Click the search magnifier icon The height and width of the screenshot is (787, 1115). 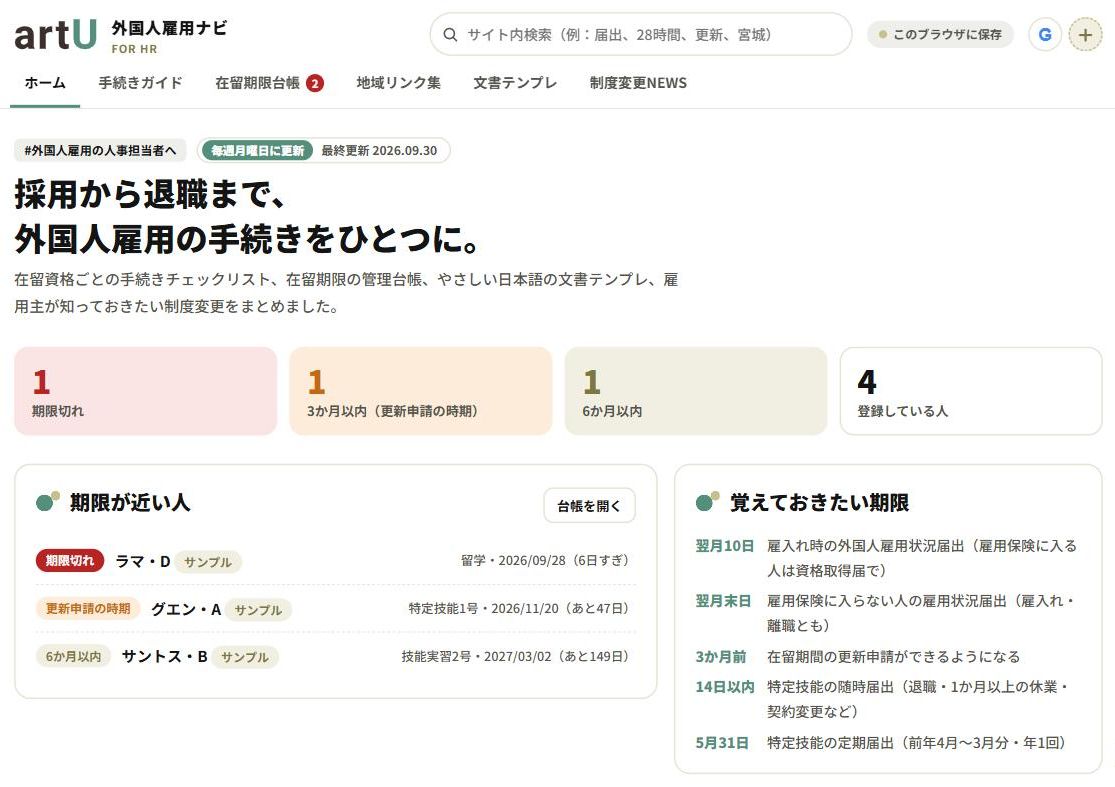pyautogui.click(x=450, y=35)
